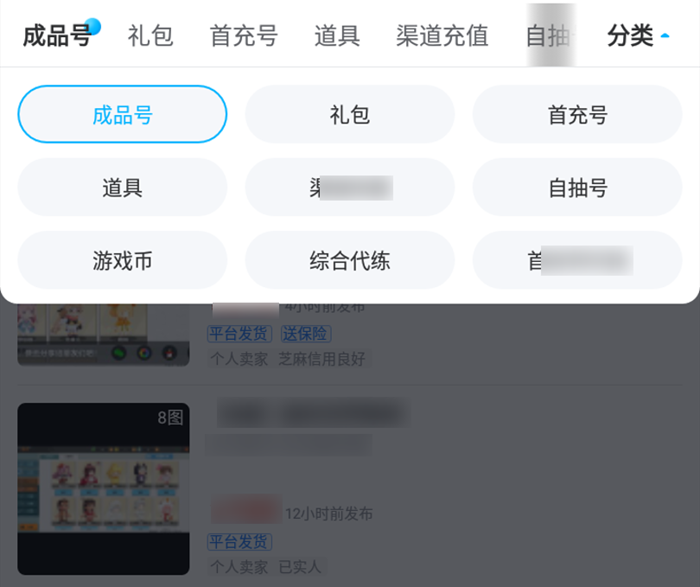Tap the green WeChat share icon
Image resolution: width=700 pixels, height=587 pixels.
tap(118, 353)
